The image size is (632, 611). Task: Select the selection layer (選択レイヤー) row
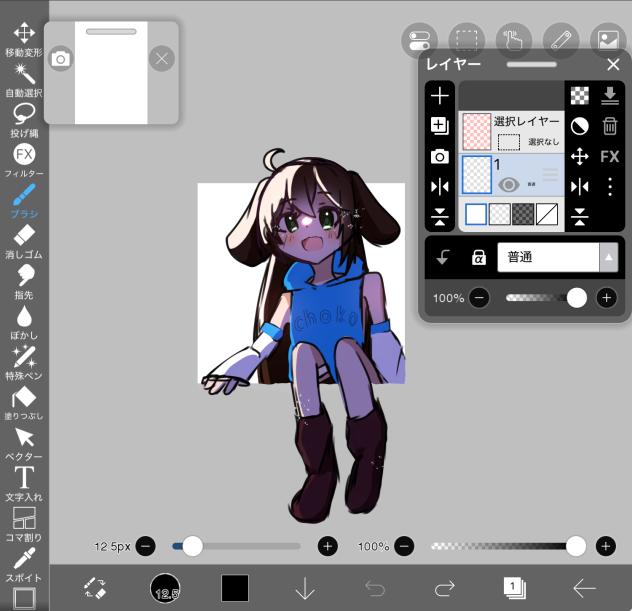pos(511,132)
